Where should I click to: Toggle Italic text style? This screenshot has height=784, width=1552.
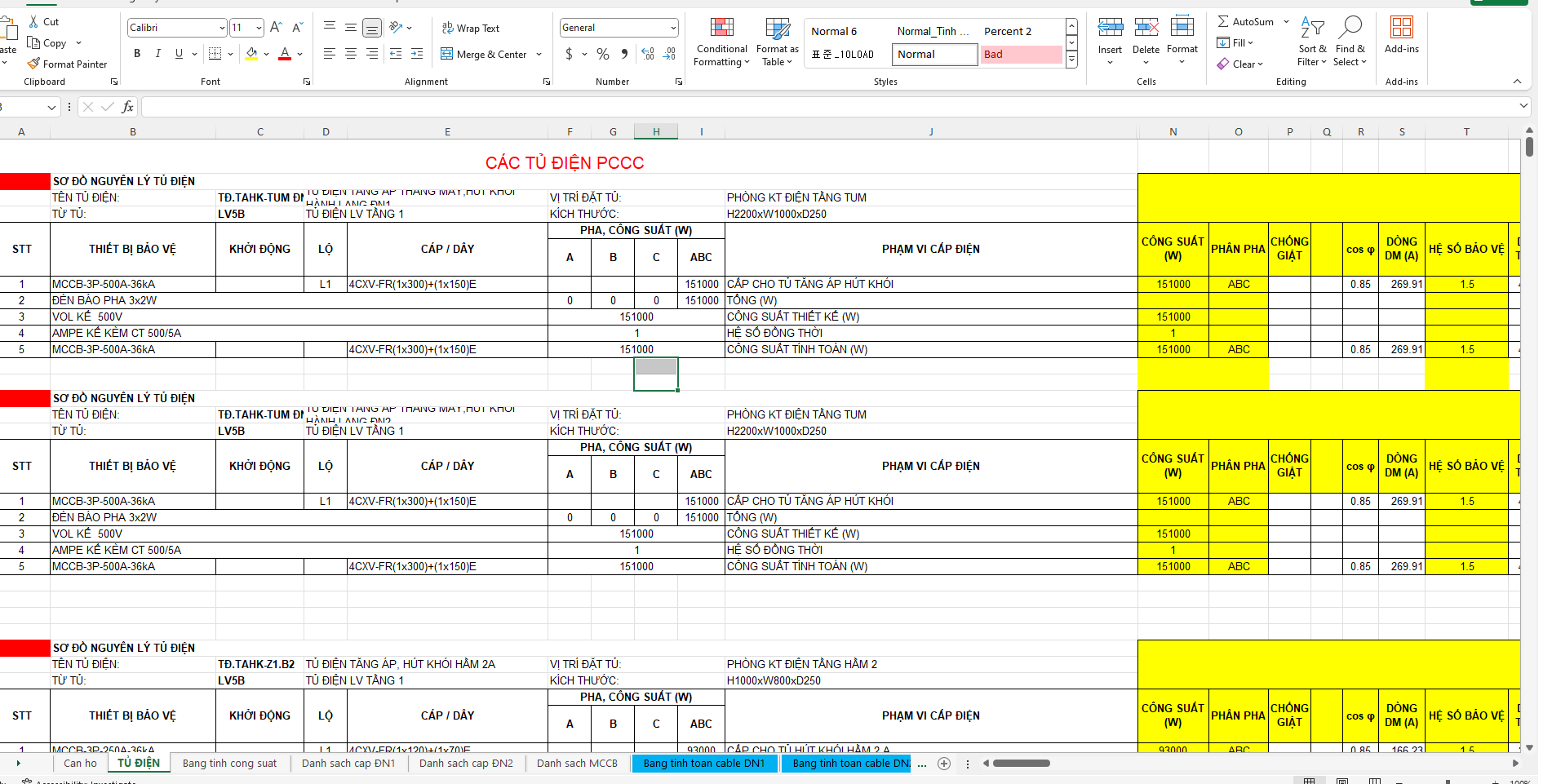tap(157, 54)
